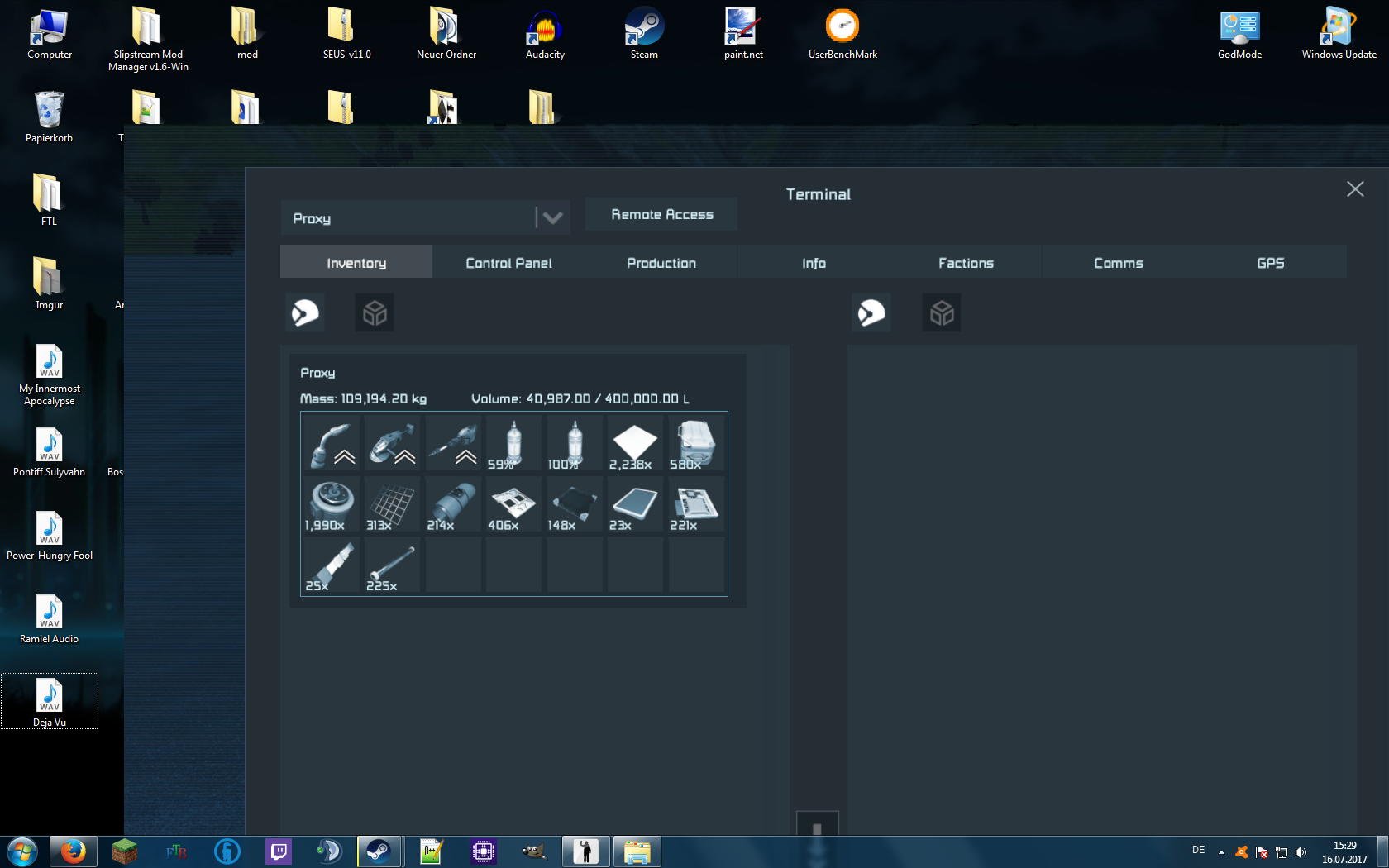Click the Remote Access button
Screen dimensions: 1389x868
pyautogui.click(x=661, y=214)
